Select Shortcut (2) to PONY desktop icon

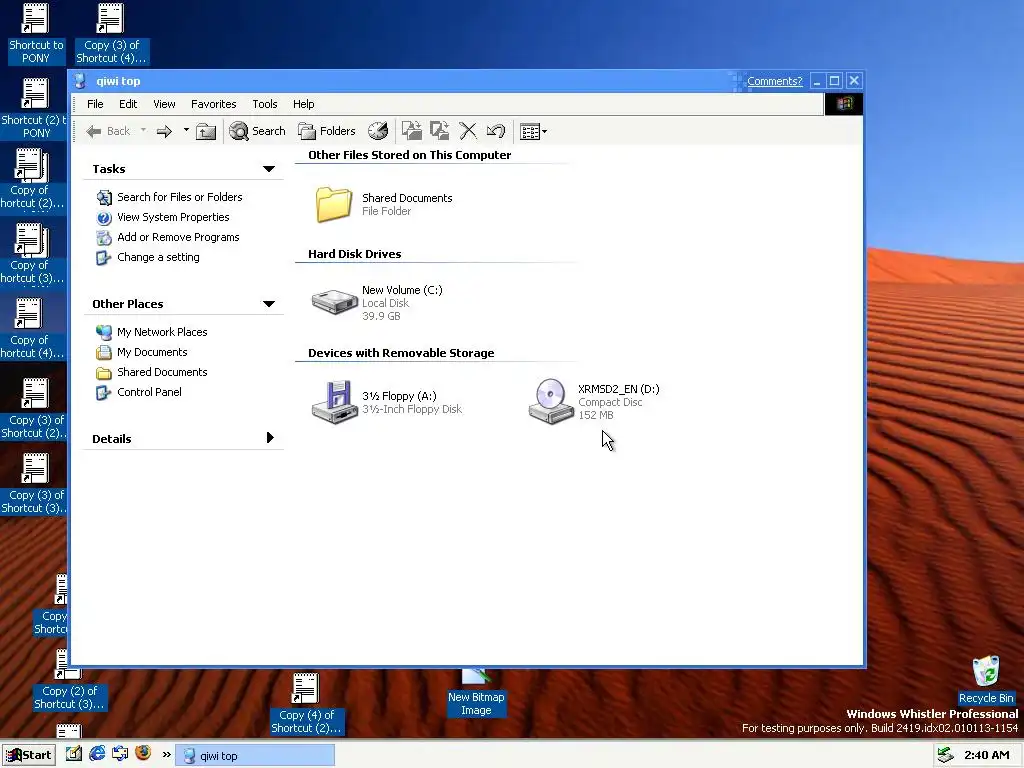point(34,108)
